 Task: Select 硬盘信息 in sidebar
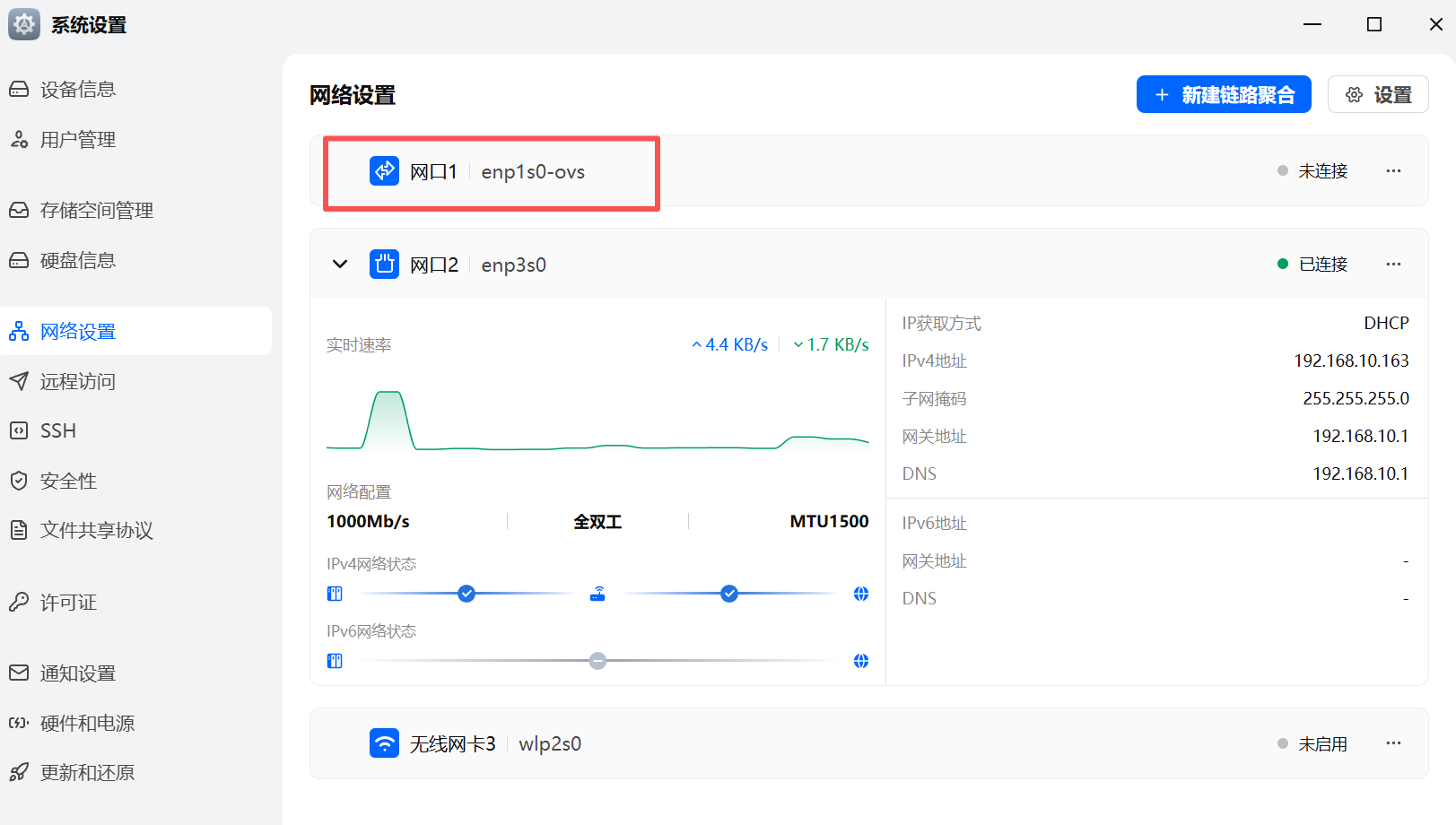click(135, 260)
